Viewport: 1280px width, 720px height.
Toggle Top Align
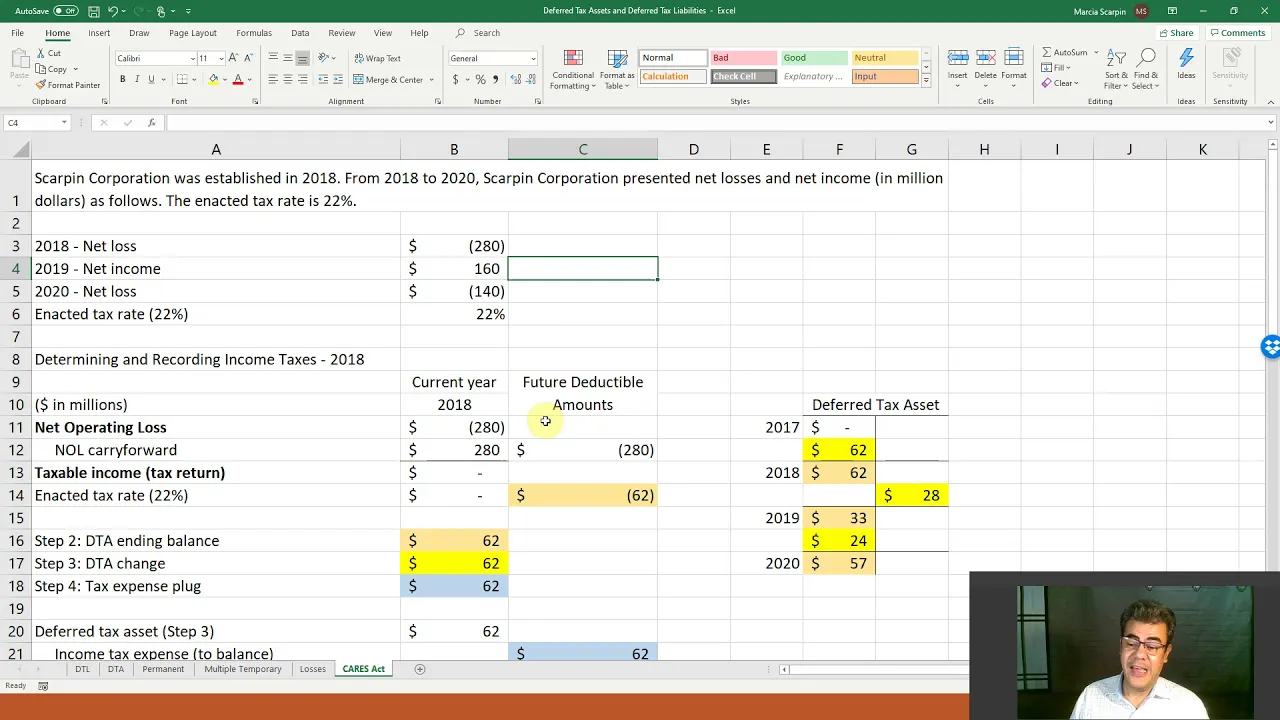pyautogui.click(x=273, y=58)
